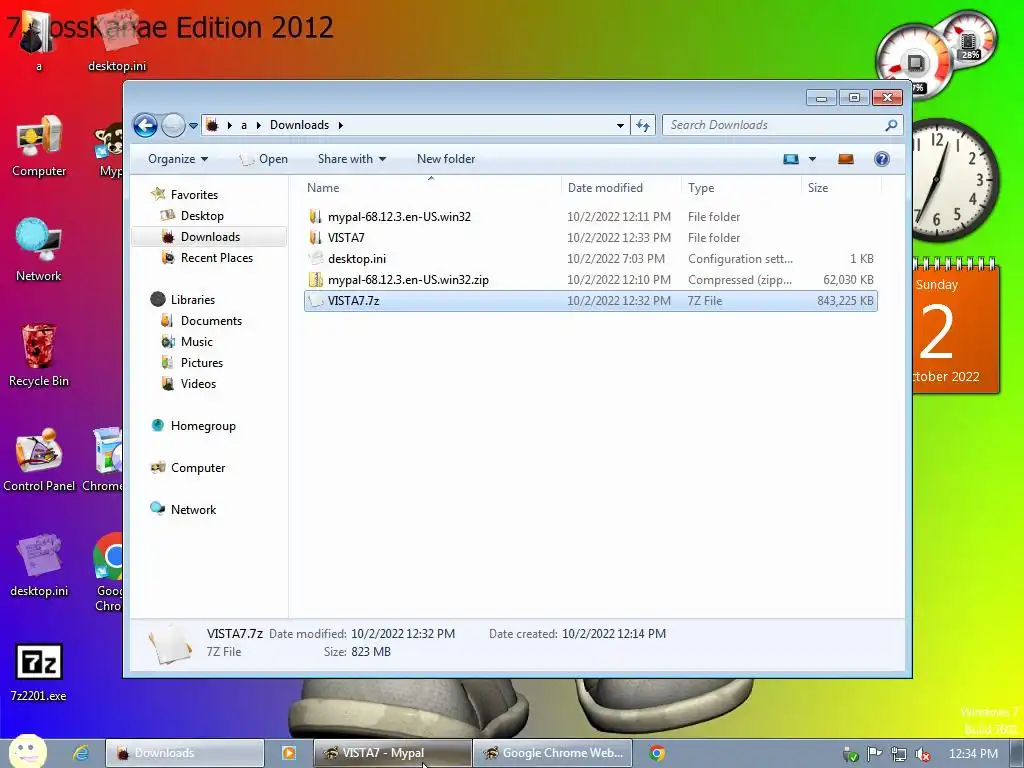Open Desktop in Favorites
Viewport: 1024px width, 768px height.
202,216
